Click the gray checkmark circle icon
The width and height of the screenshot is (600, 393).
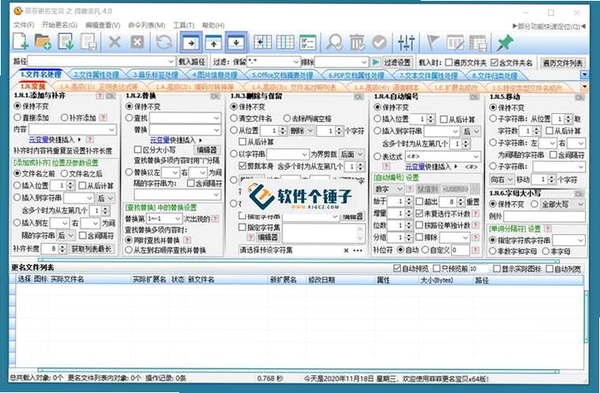click(x=379, y=42)
